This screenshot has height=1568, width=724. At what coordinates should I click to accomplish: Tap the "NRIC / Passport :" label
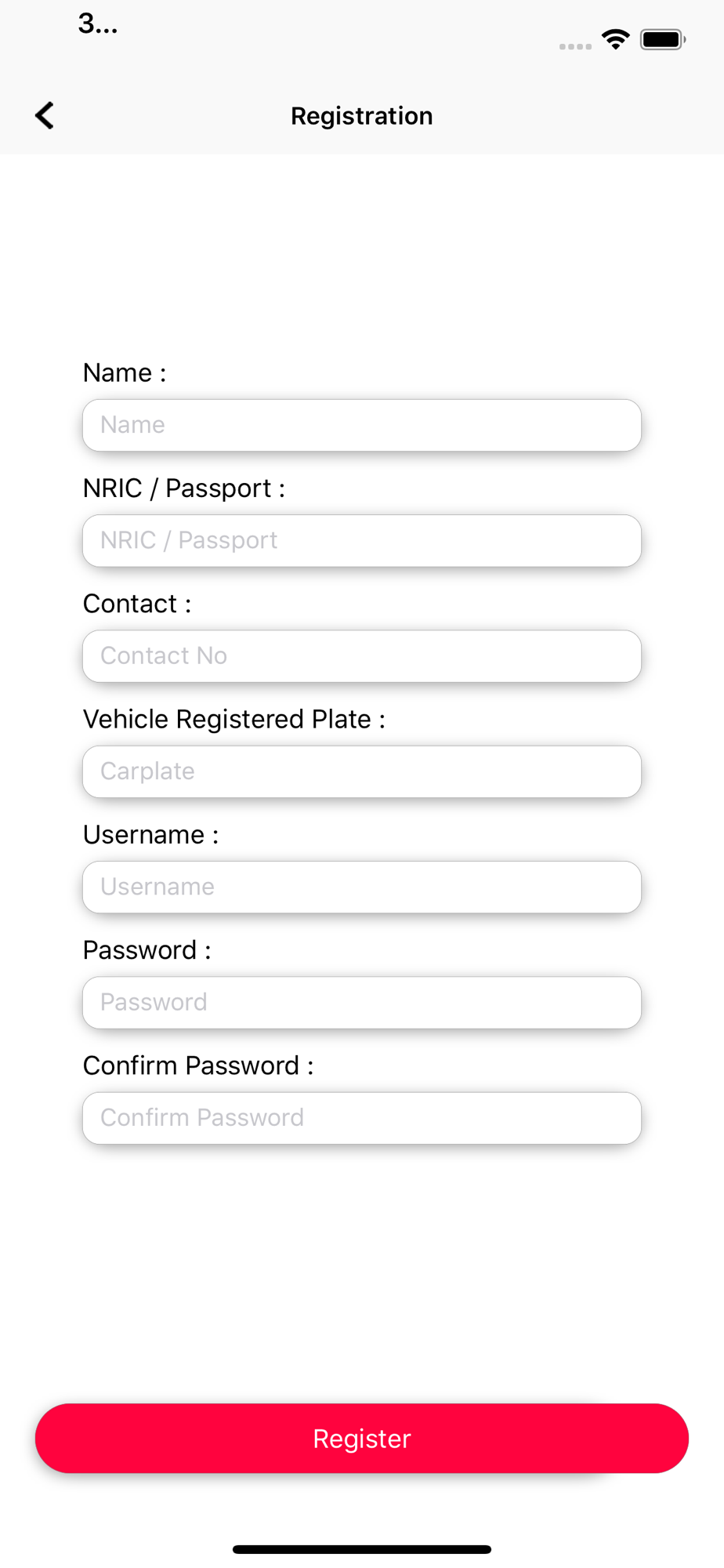[184, 488]
